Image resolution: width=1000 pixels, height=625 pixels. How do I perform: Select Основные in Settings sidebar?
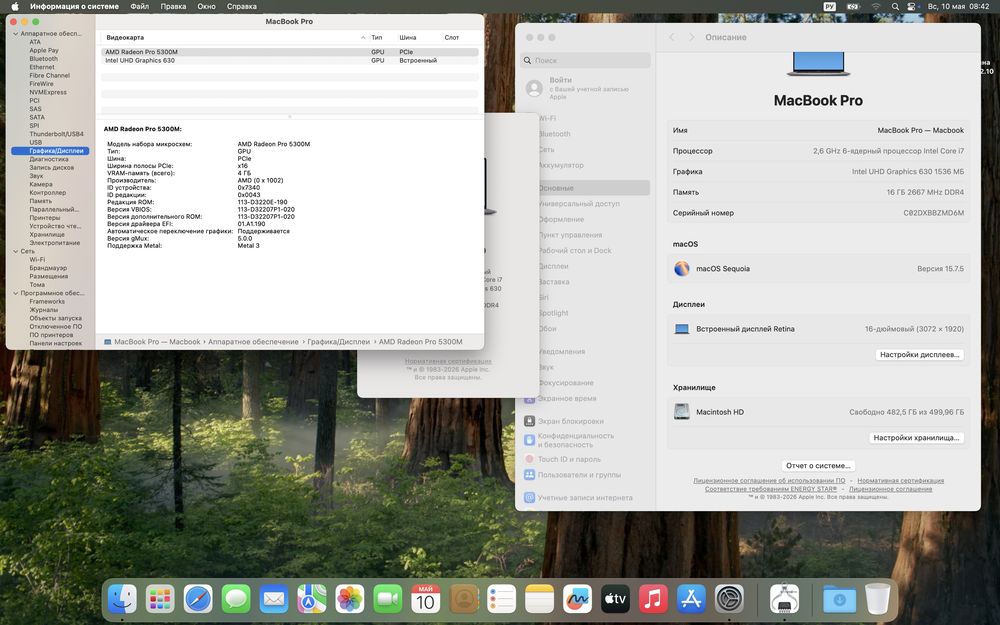pos(585,188)
